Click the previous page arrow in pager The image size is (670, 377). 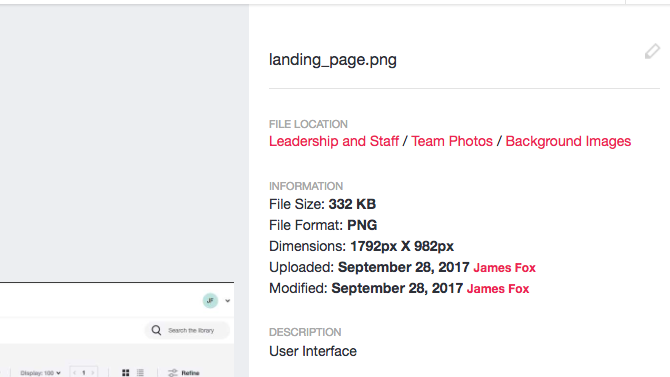(74, 373)
